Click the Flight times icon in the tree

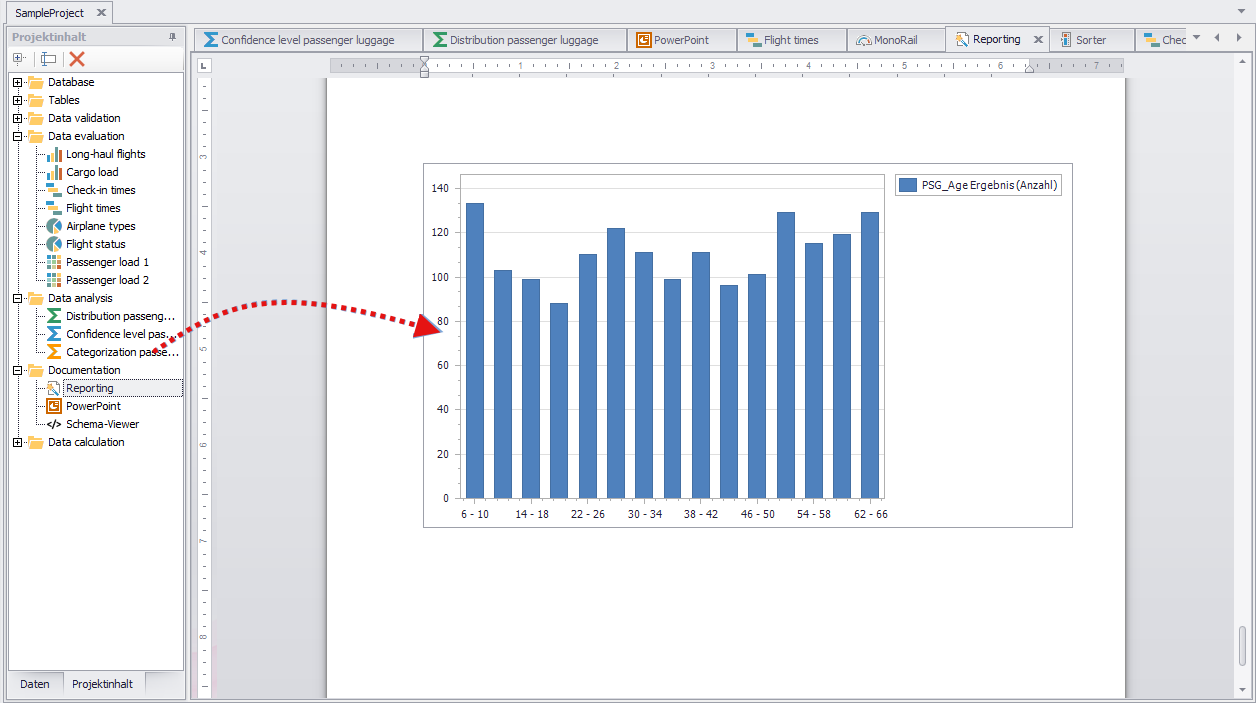54,208
